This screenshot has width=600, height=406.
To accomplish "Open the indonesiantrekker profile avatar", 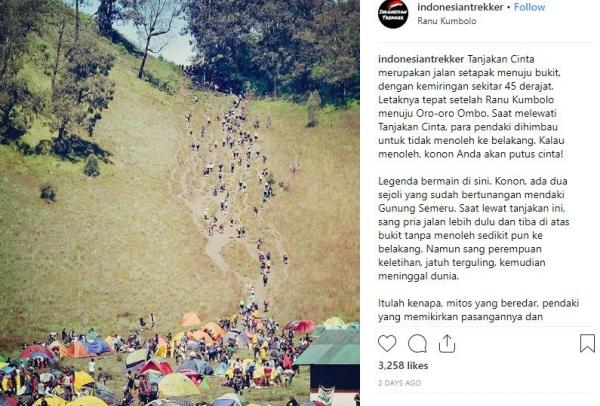I will [x=393, y=13].
